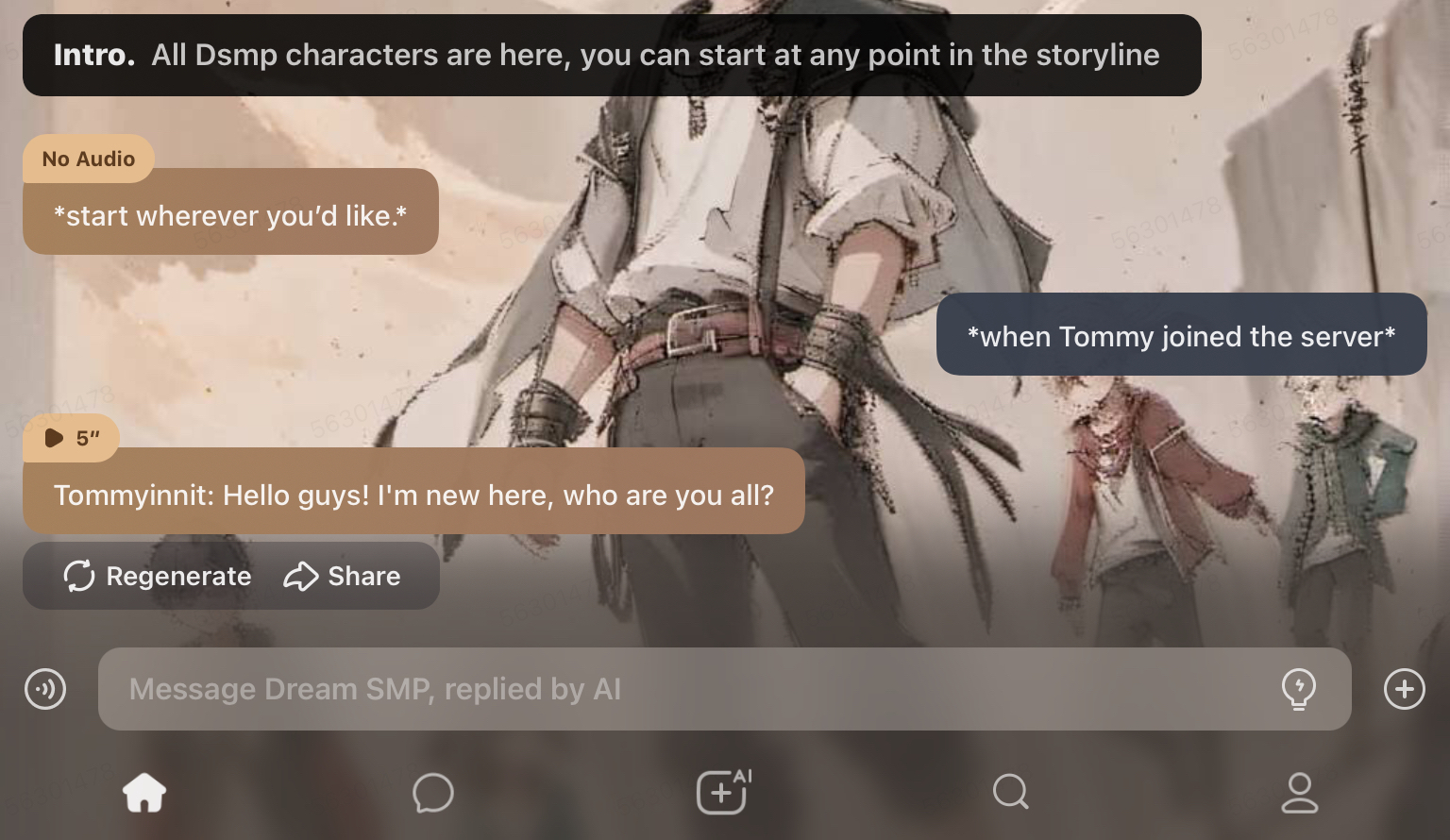Open the chats bubble icon
Viewport: 1450px width, 840px height.
(x=433, y=793)
